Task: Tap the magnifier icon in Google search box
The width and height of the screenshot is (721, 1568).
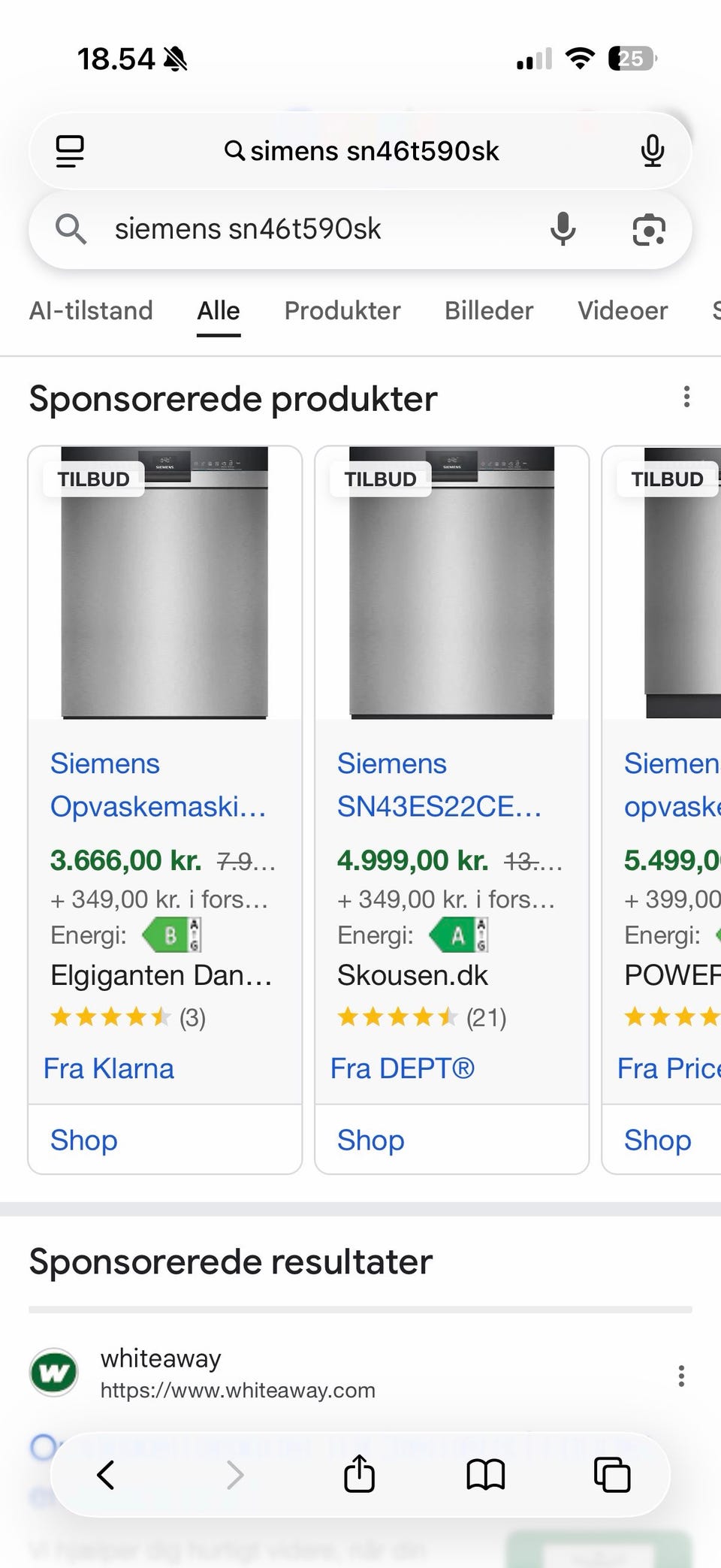Action: pyautogui.click(x=71, y=228)
